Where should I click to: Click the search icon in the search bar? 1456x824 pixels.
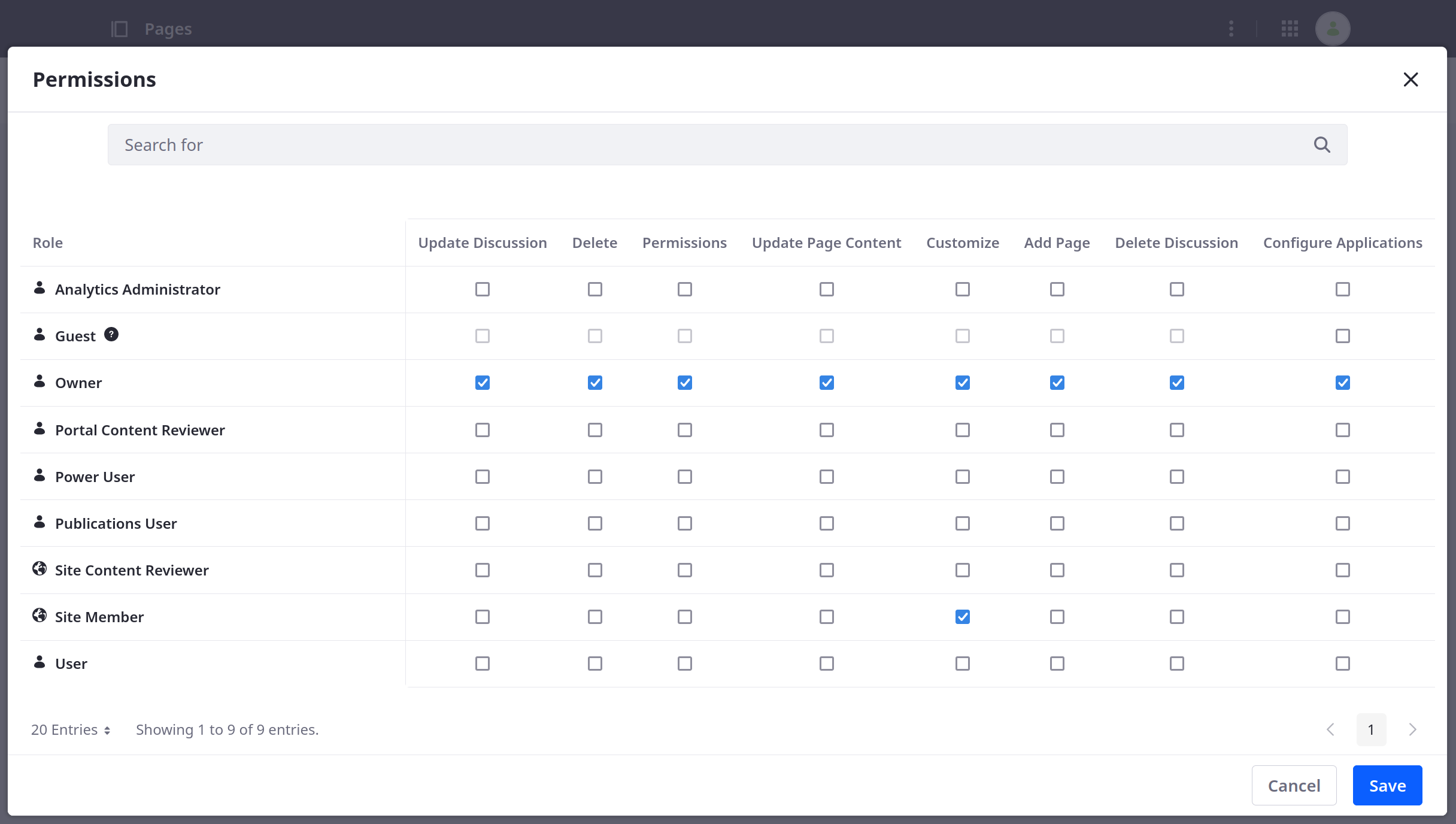1322,144
